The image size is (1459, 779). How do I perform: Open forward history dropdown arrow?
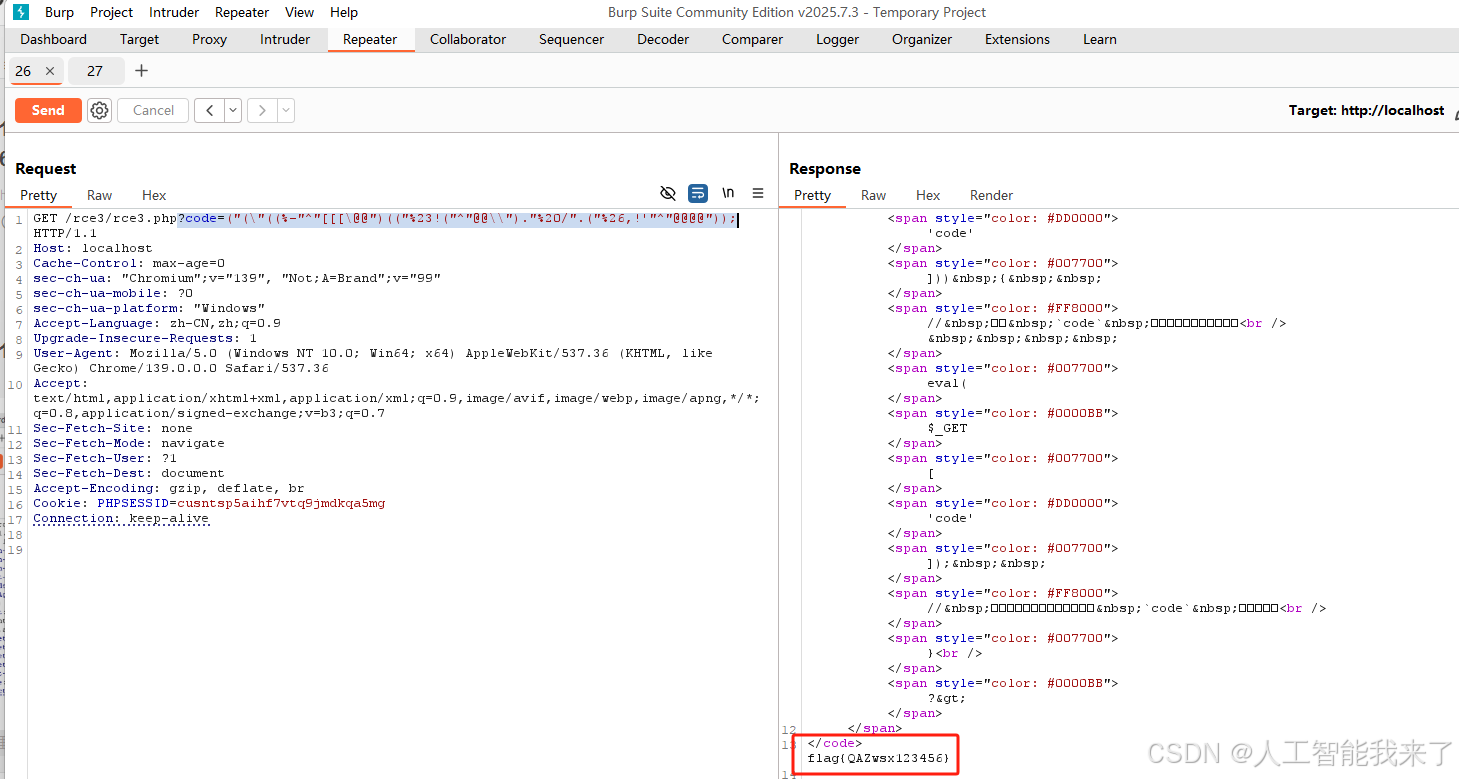[286, 111]
